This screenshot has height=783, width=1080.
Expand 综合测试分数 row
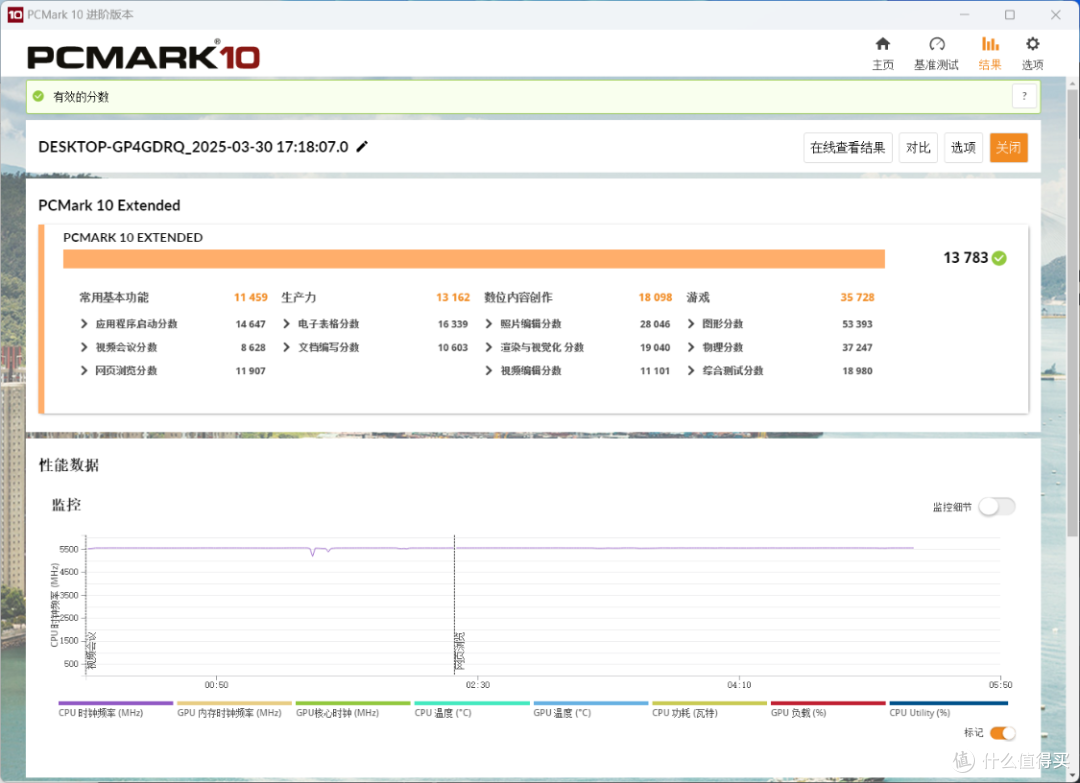tap(691, 370)
